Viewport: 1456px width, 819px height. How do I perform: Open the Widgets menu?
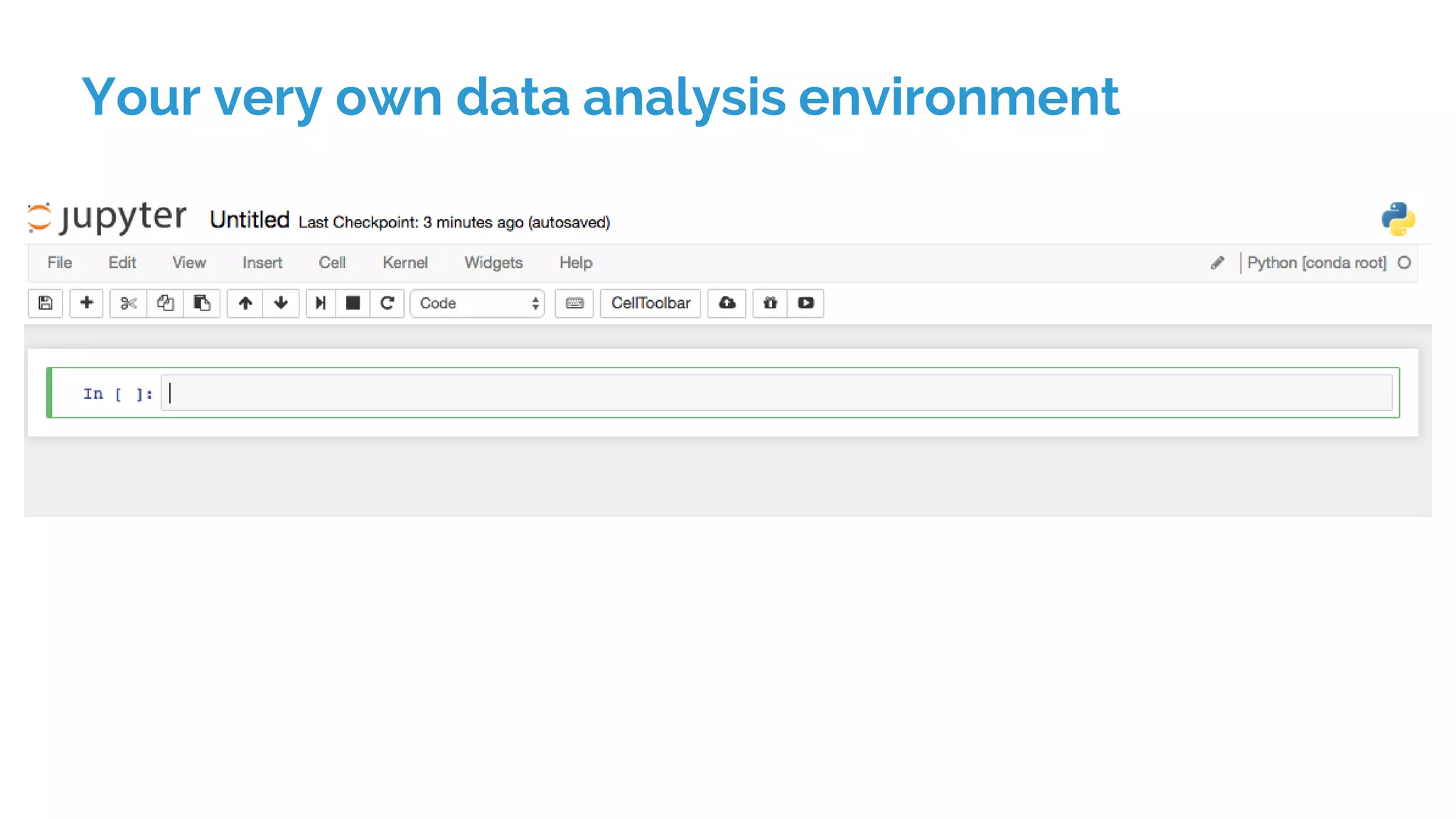click(x=493, y=263)
